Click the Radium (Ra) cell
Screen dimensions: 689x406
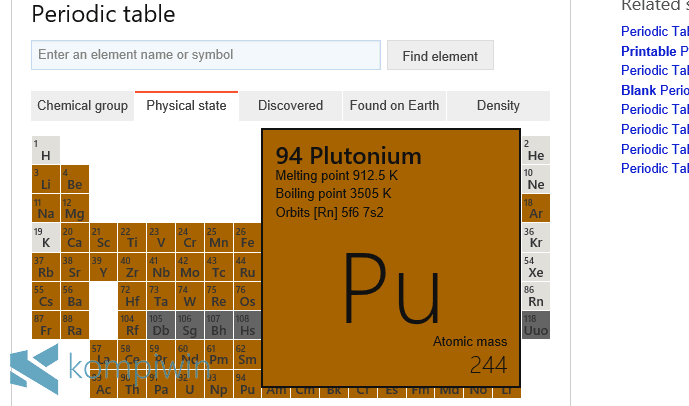click(75, 325)
